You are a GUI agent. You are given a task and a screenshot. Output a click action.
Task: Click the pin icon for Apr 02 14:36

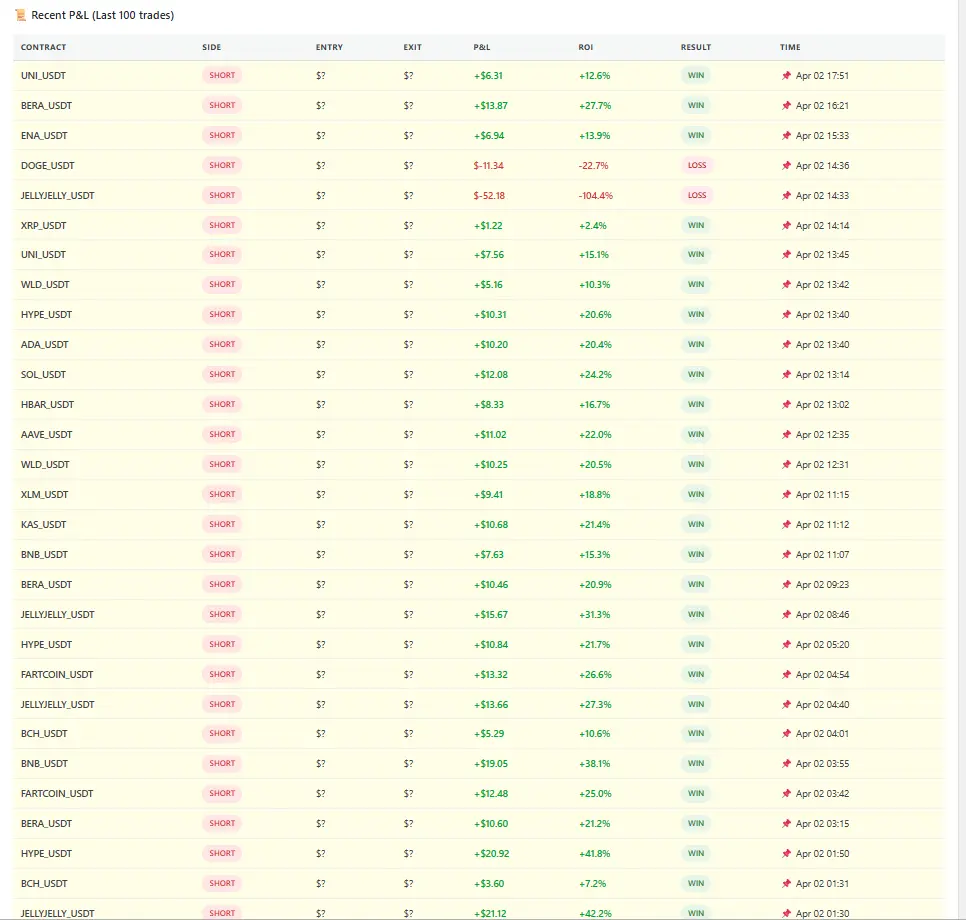pos(786,166)
